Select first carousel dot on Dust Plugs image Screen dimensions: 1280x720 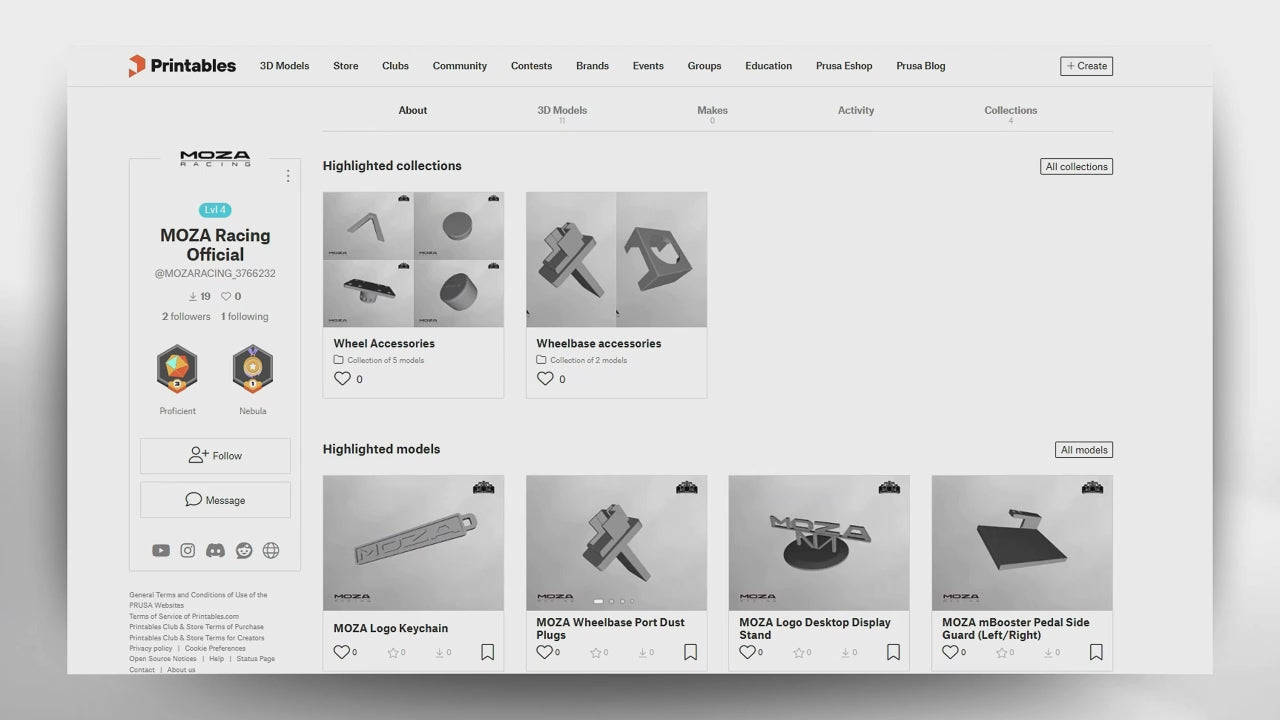(598, 601)
